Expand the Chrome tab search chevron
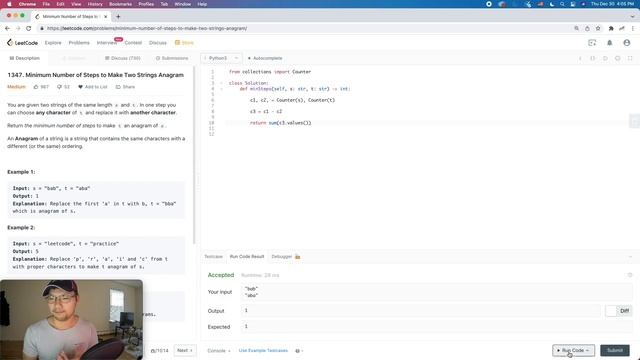This screenshot has width=640, height=360. coord(632,17)
